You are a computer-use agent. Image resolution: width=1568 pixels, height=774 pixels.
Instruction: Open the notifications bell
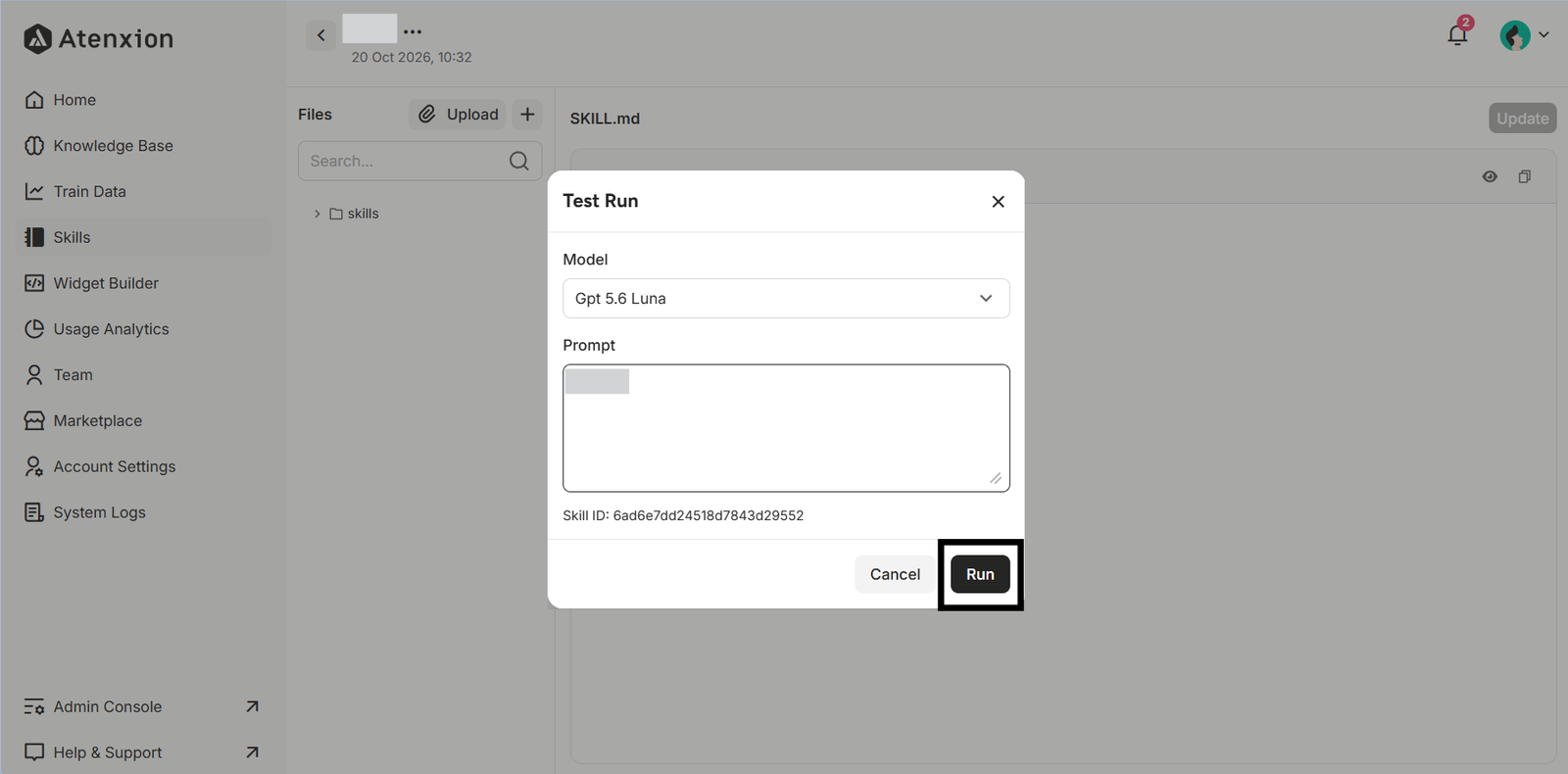(1458, 34)
